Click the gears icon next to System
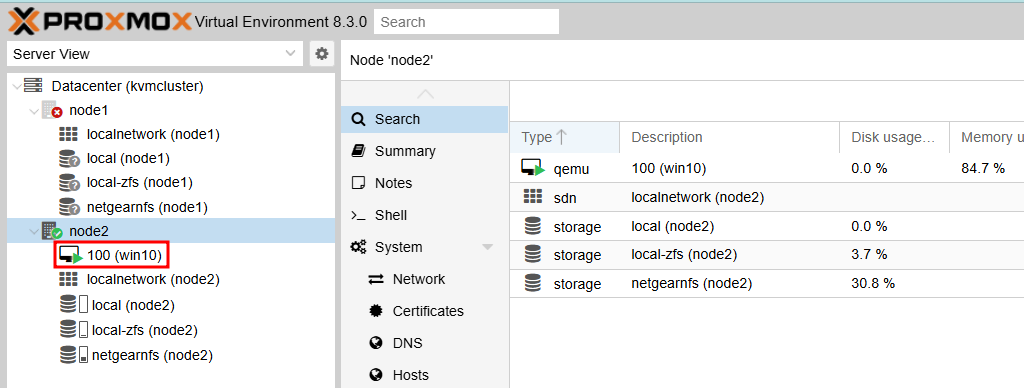This screenshot has width=1024, height=388. click(x=358, y=247)
